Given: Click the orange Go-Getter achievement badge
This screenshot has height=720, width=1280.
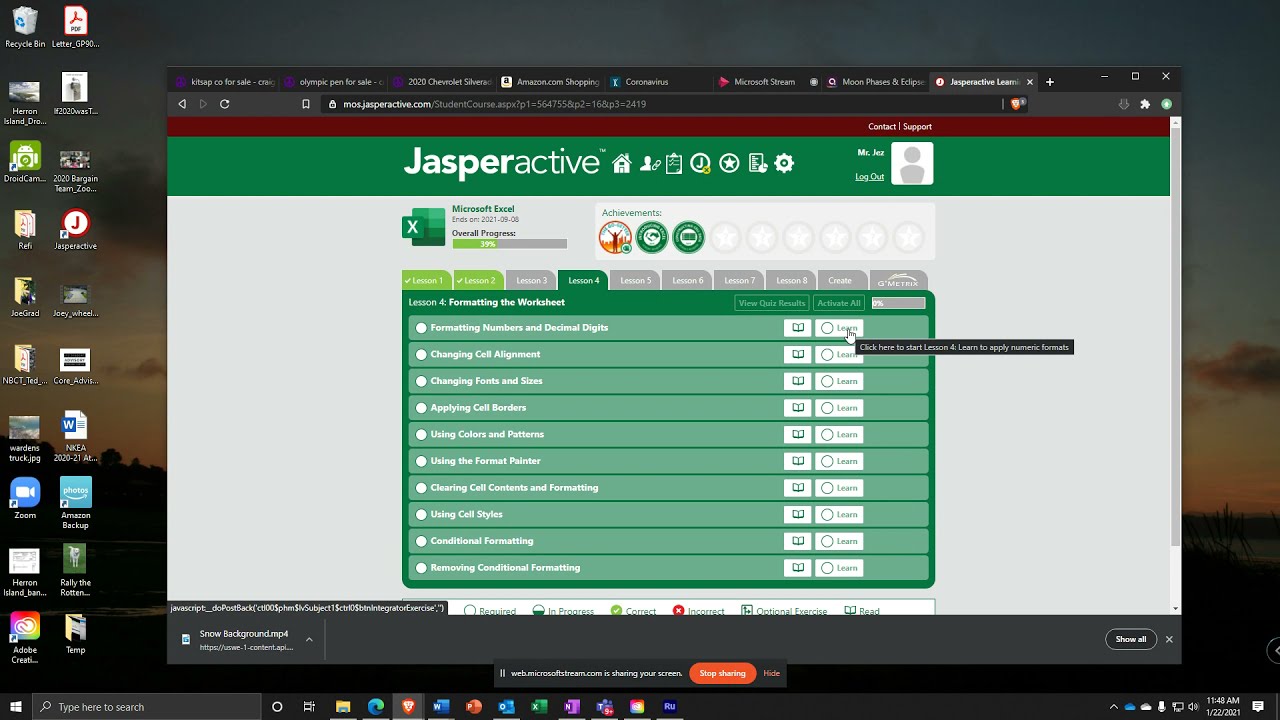Looking at the screenshot, I should tap(615, 237).
